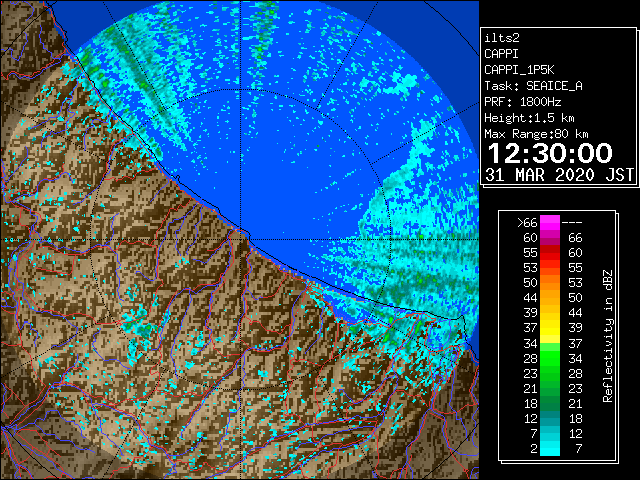Pick the cyan 2–7 dBZ color band
This screenshot has width=640, height=480.
(x=550, y=449)
